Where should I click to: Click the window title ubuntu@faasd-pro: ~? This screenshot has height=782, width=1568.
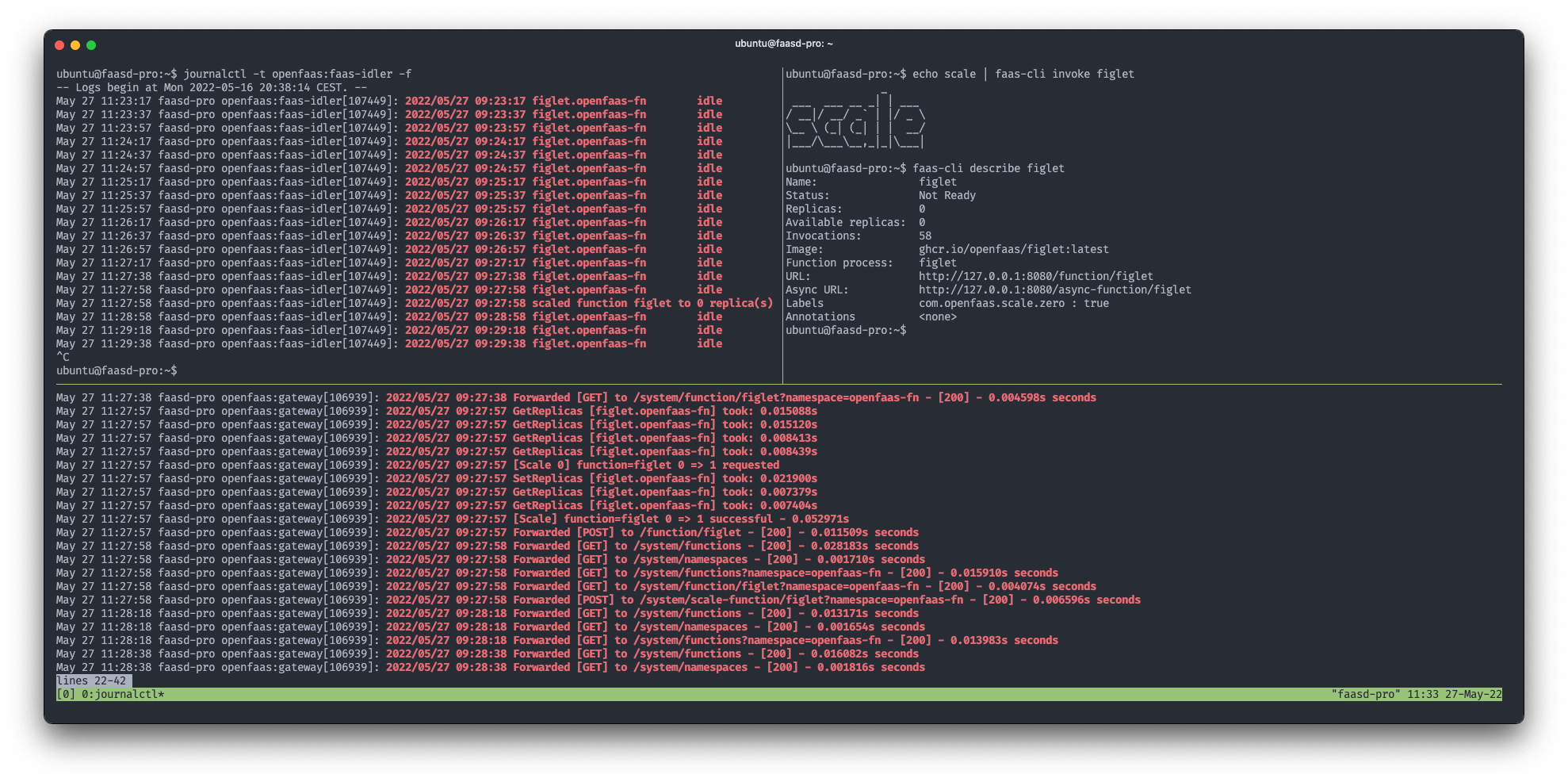[783, 44]
